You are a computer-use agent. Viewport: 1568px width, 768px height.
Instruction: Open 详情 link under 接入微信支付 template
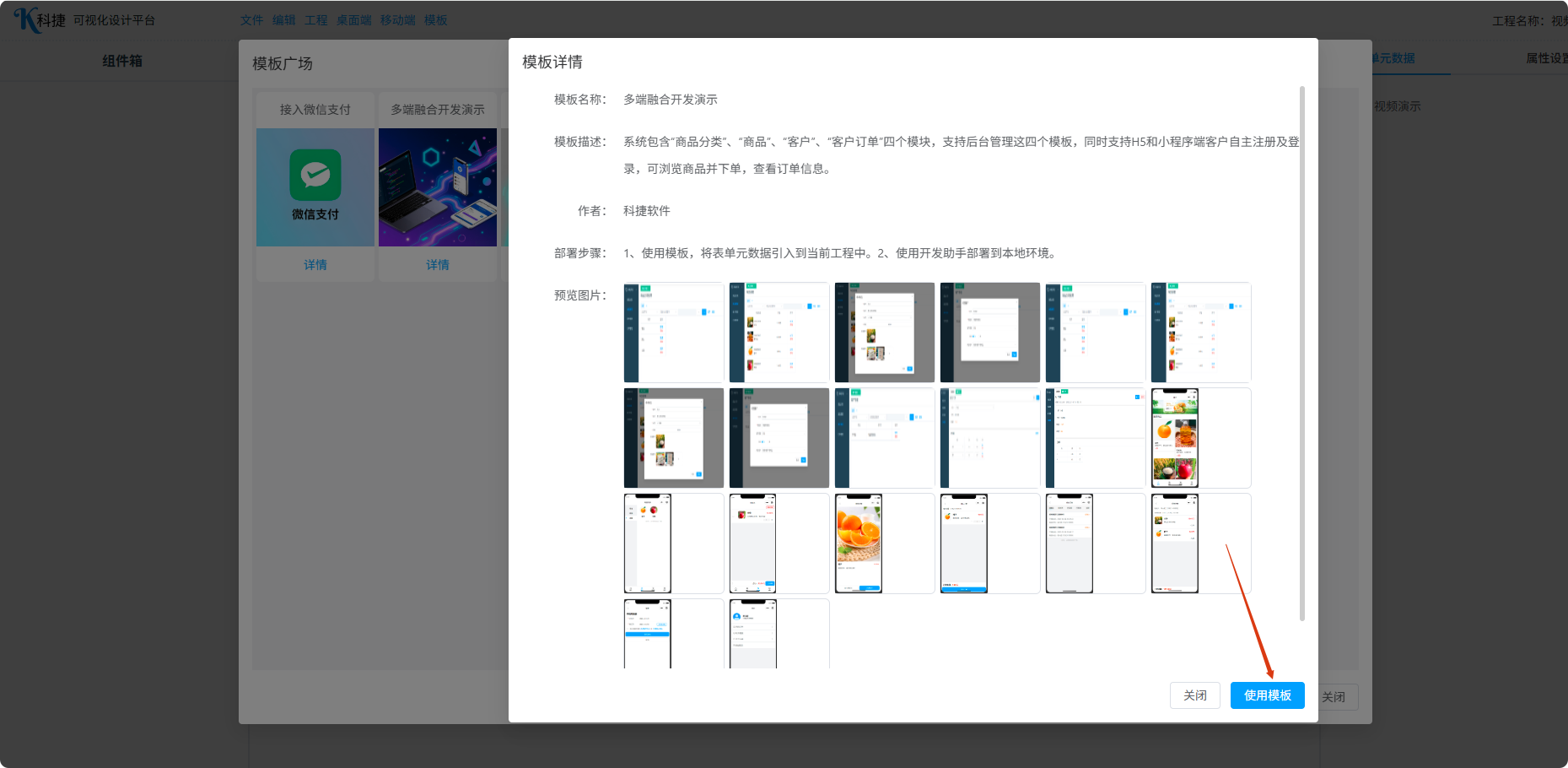315,265
